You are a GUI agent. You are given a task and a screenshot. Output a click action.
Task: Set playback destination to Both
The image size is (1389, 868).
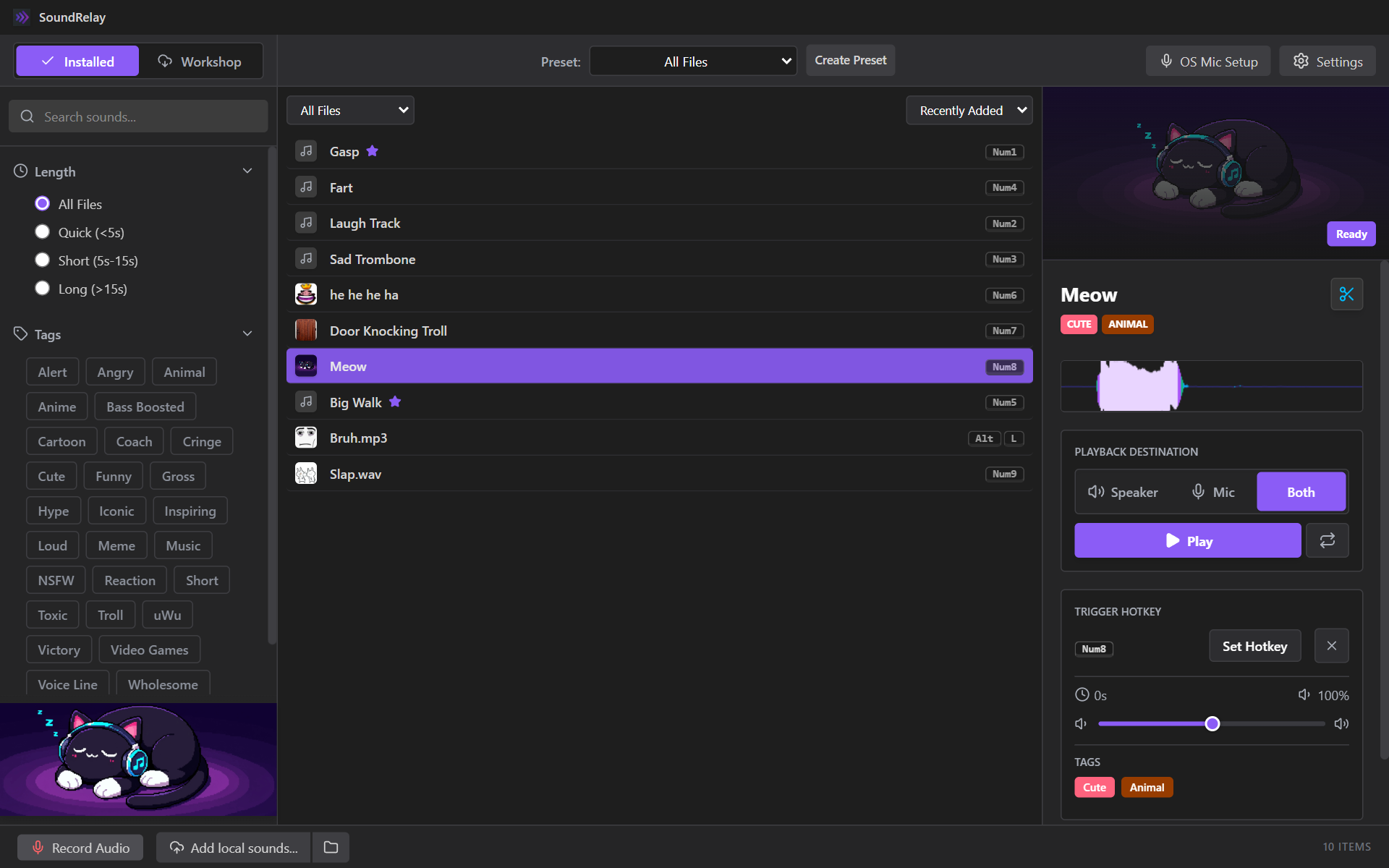(x=1301, y=492)
